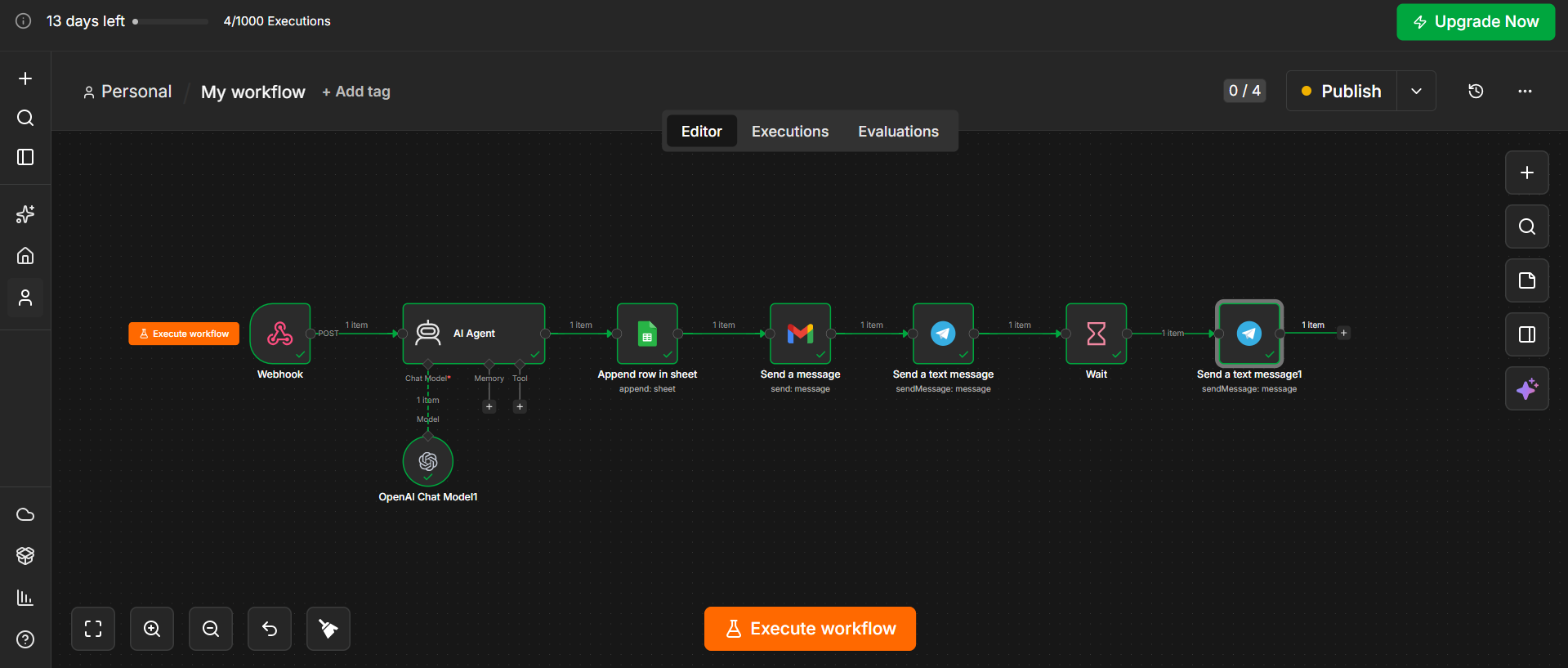Switch to the Editor tab
Screen dimensions: 1568x668
pos(702,132)
